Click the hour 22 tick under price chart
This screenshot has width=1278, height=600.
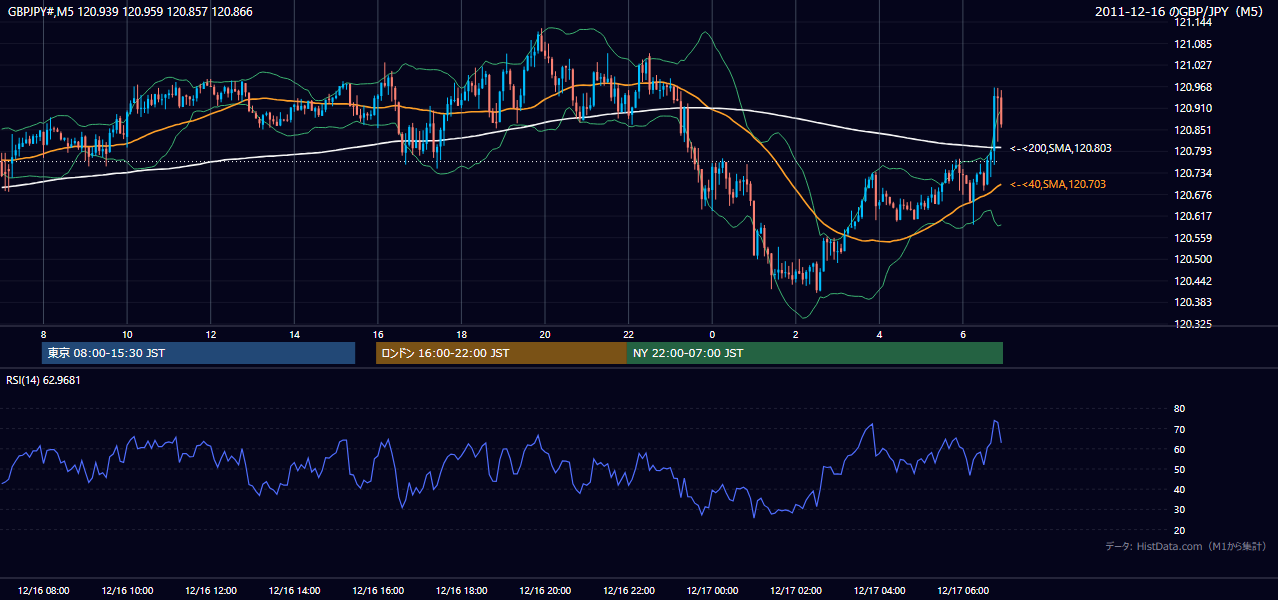628,334
